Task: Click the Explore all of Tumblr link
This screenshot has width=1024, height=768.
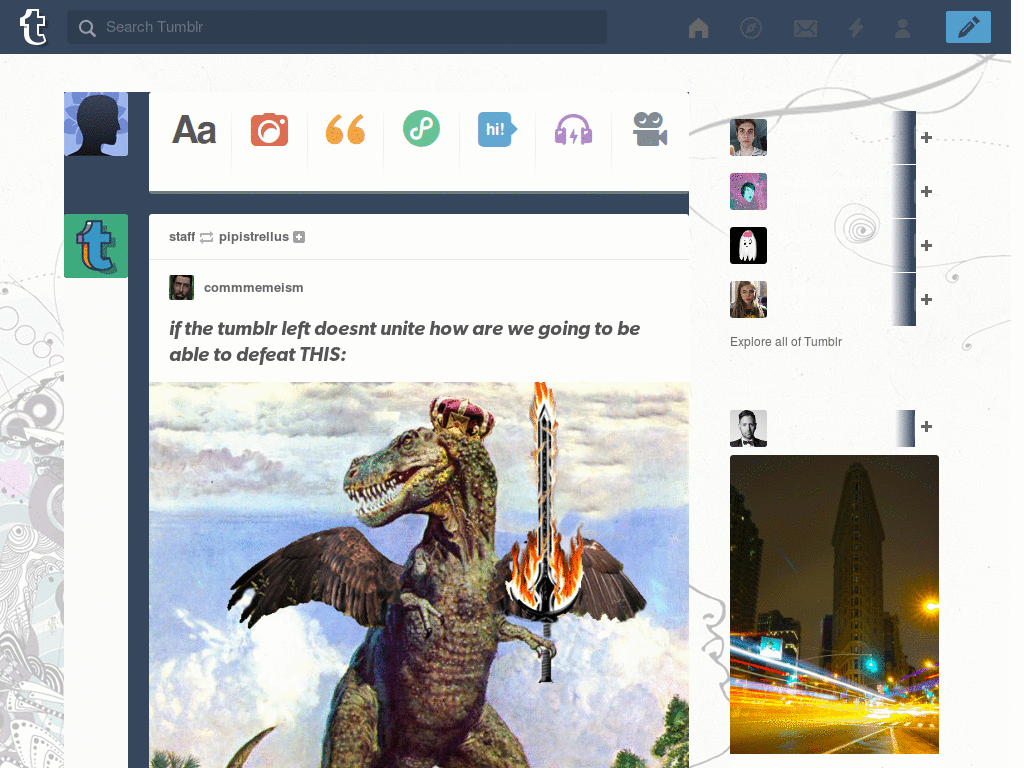Action: tap(786, 342)
